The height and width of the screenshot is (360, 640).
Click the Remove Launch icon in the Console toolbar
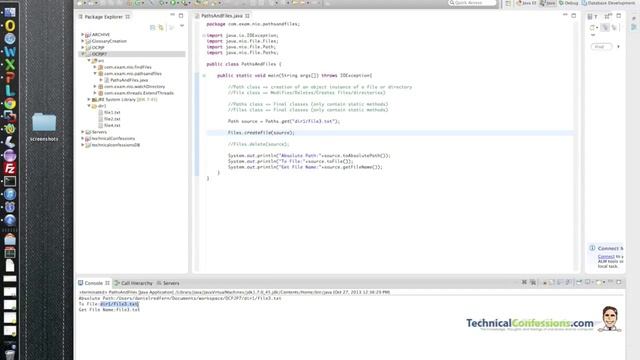tap(524, 282)
